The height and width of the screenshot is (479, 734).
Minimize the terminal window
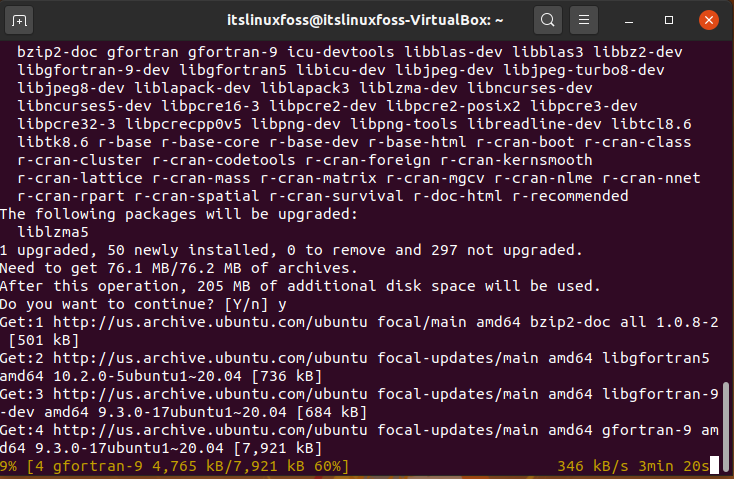629,21
